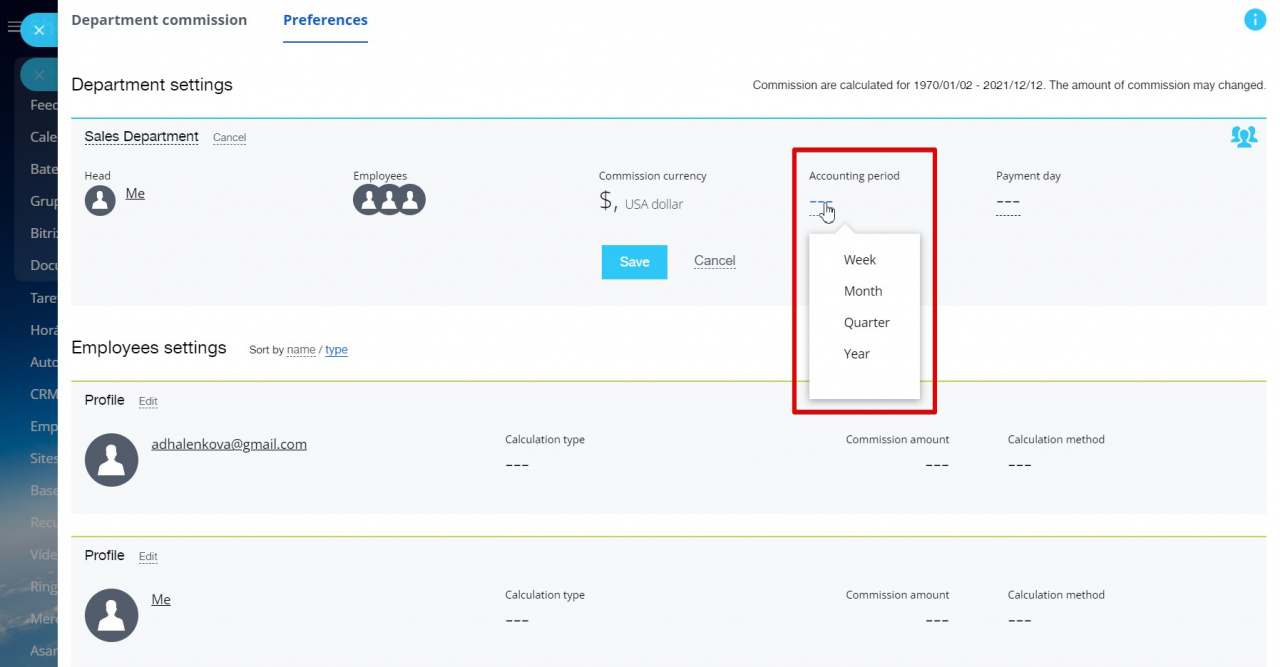Click the department group users icon

[1243, 137]
